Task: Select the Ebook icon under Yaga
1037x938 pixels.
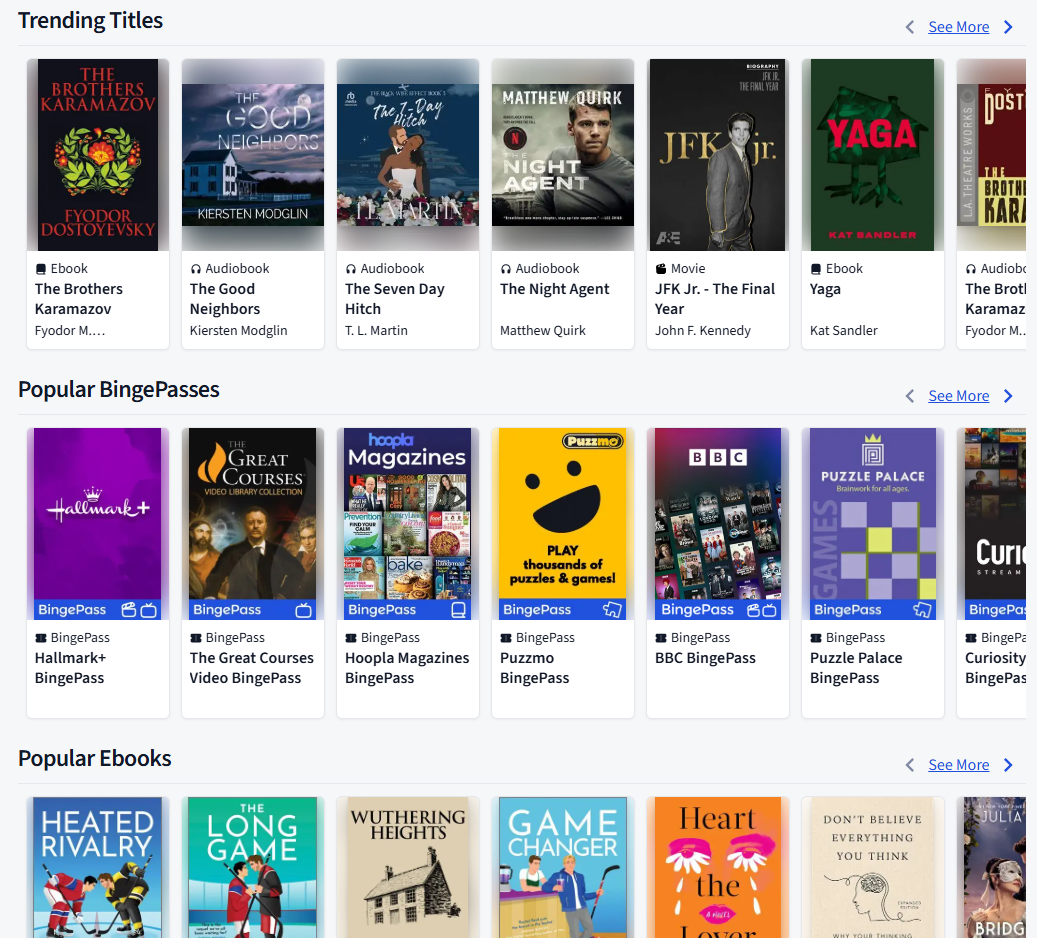Action: click(x=816, y=268)
